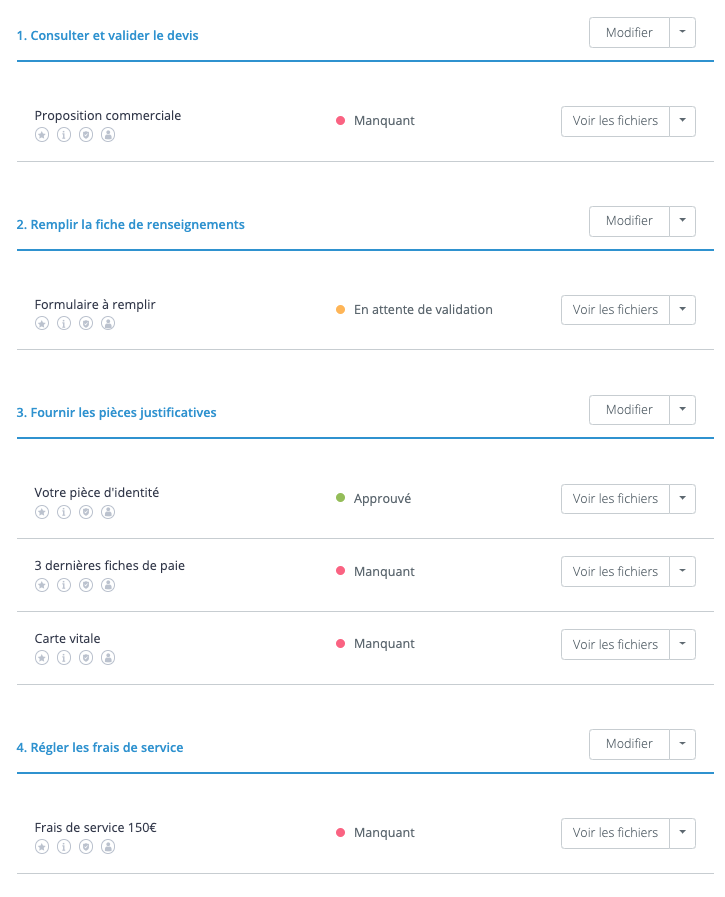Expand arrow beside Voir les fichiers for Carte vitale

point(682,644)
